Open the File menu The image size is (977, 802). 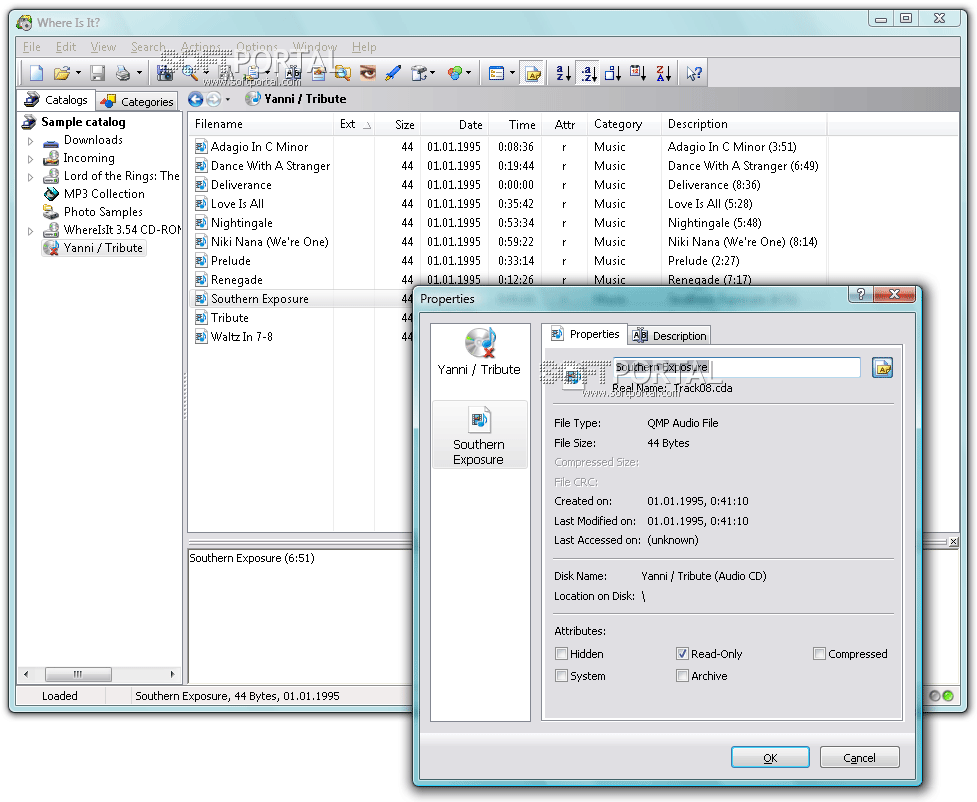[31, 47]
